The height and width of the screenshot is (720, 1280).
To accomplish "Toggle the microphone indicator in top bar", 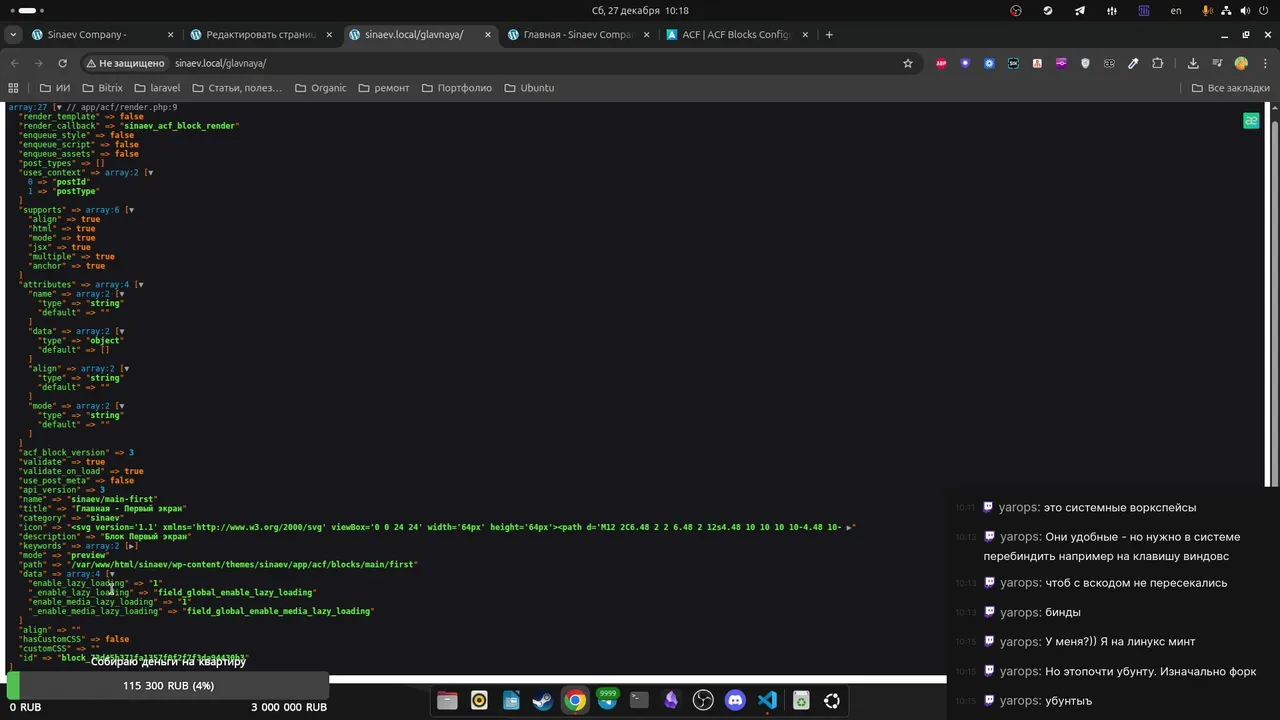I will [x=1208, y=10].
